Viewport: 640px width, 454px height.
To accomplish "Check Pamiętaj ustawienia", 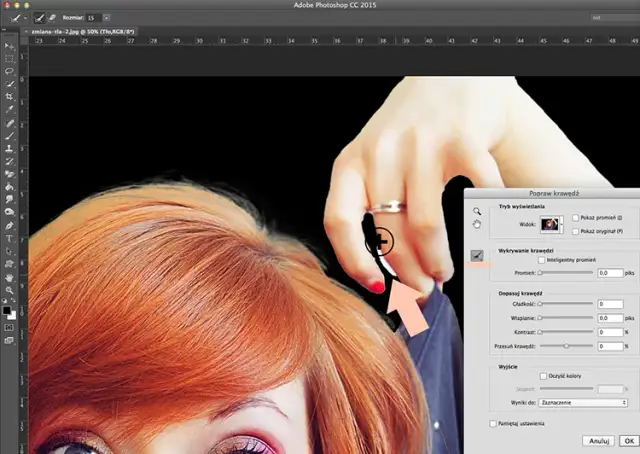I will (493, 424).
